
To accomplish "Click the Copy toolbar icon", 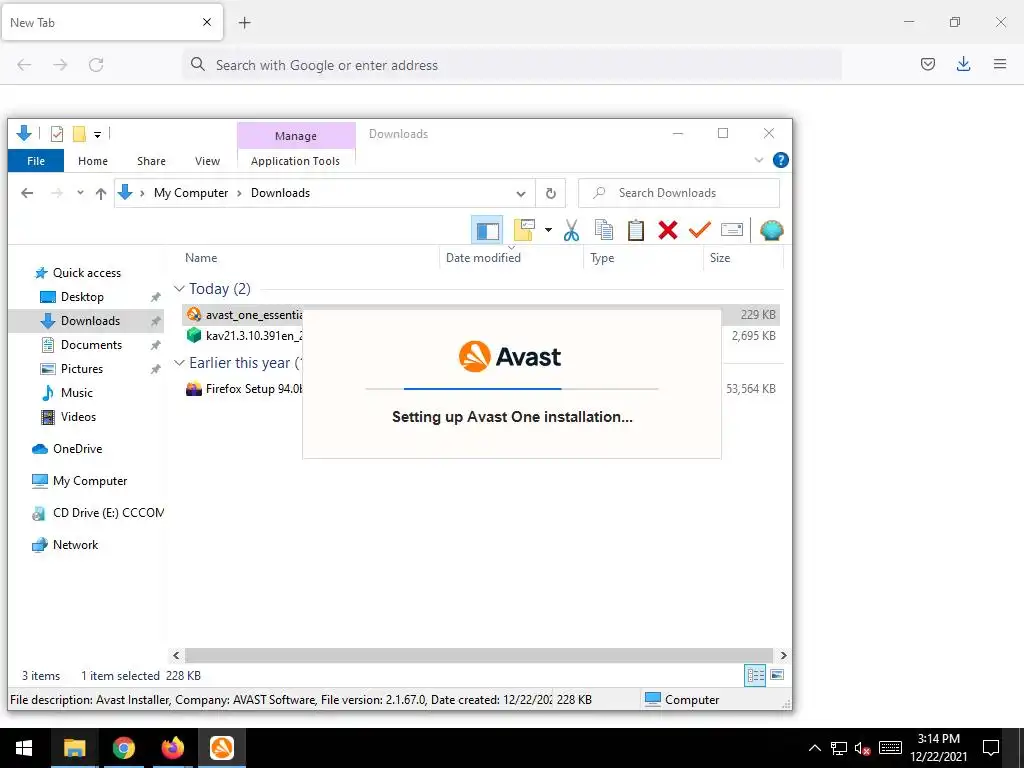I will pos(604,230).
